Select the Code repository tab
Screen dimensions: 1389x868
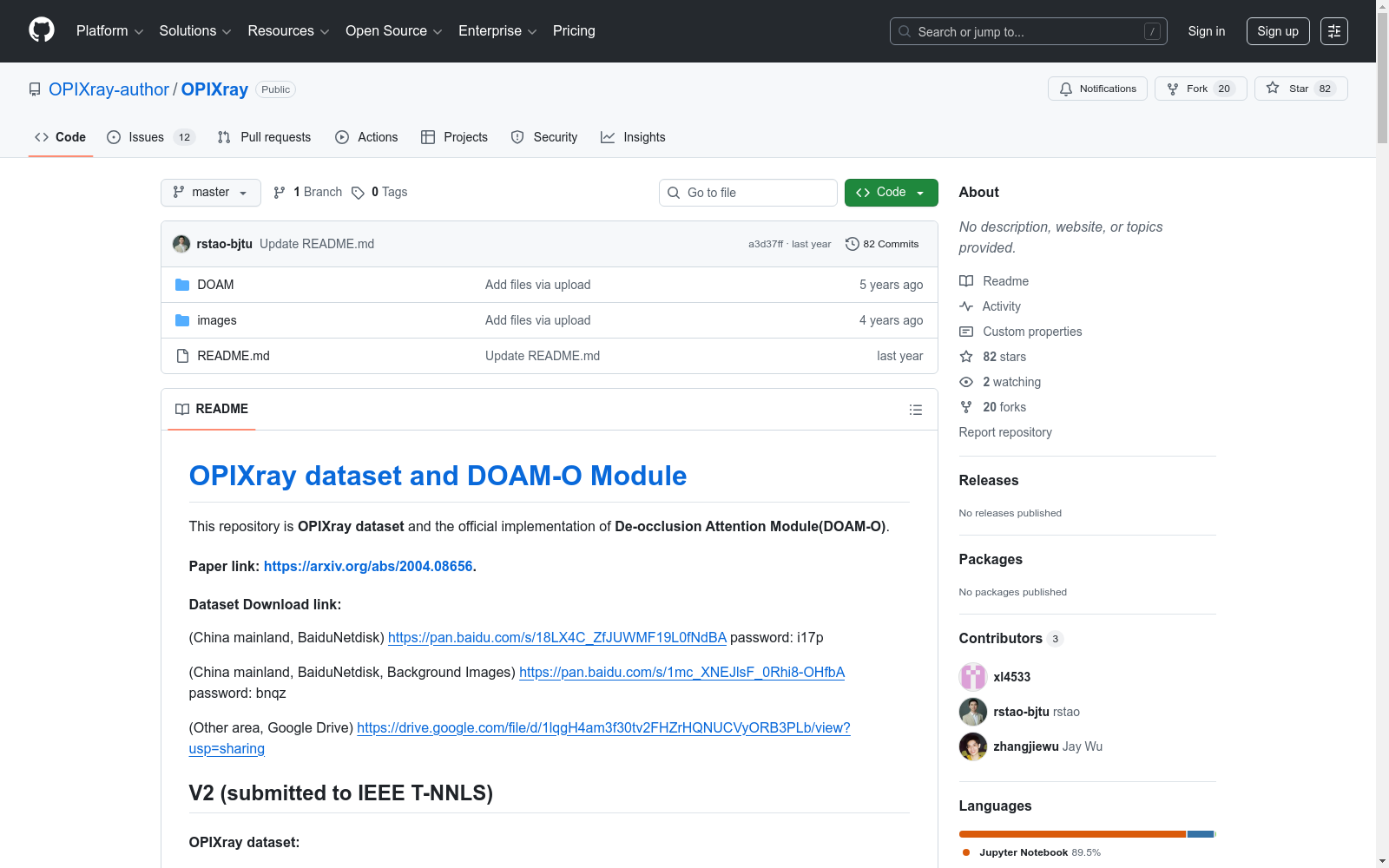[60, 137]
